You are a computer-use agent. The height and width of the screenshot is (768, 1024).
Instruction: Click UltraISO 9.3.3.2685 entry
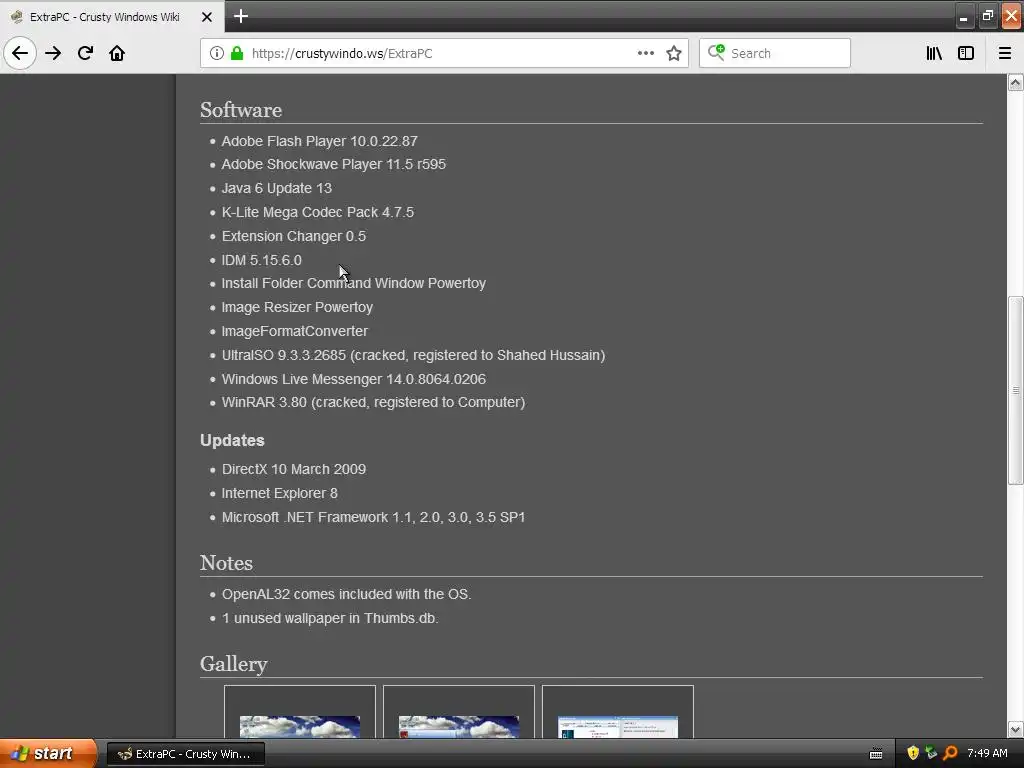[x=413, y=355]
